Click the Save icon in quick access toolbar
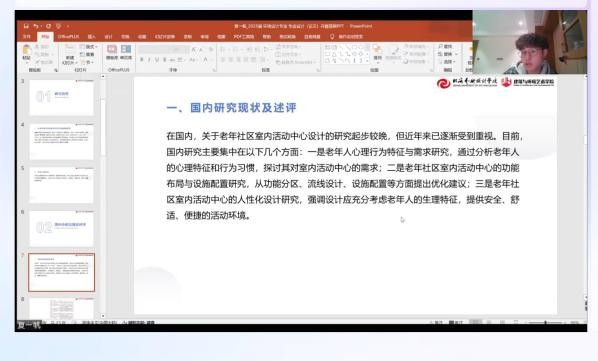Screen dimensions: 598x361 point(26,26)
